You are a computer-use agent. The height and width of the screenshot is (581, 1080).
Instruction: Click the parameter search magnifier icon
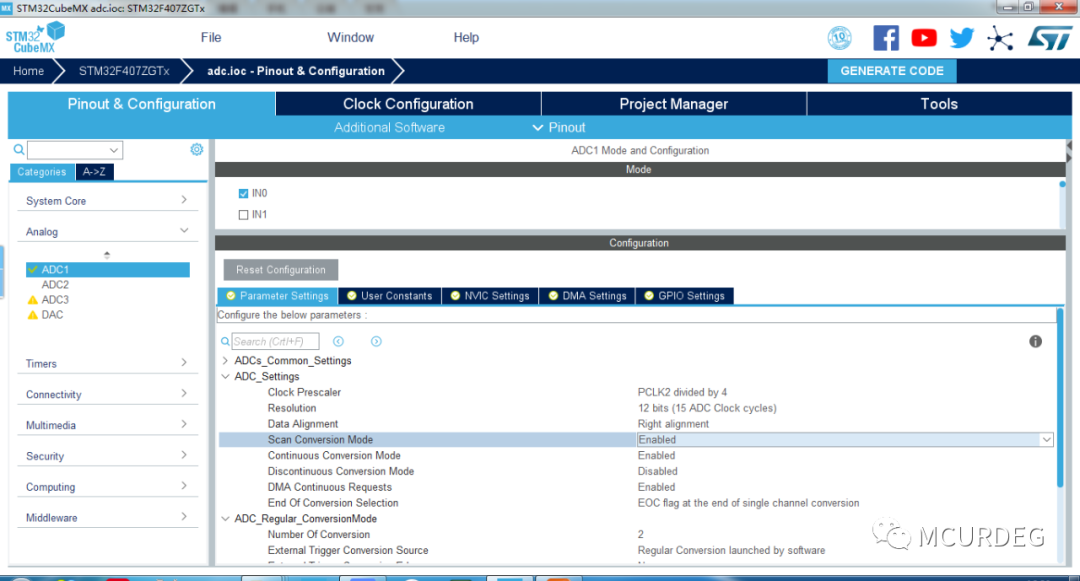pyautogui.click(x=225, y=341)
